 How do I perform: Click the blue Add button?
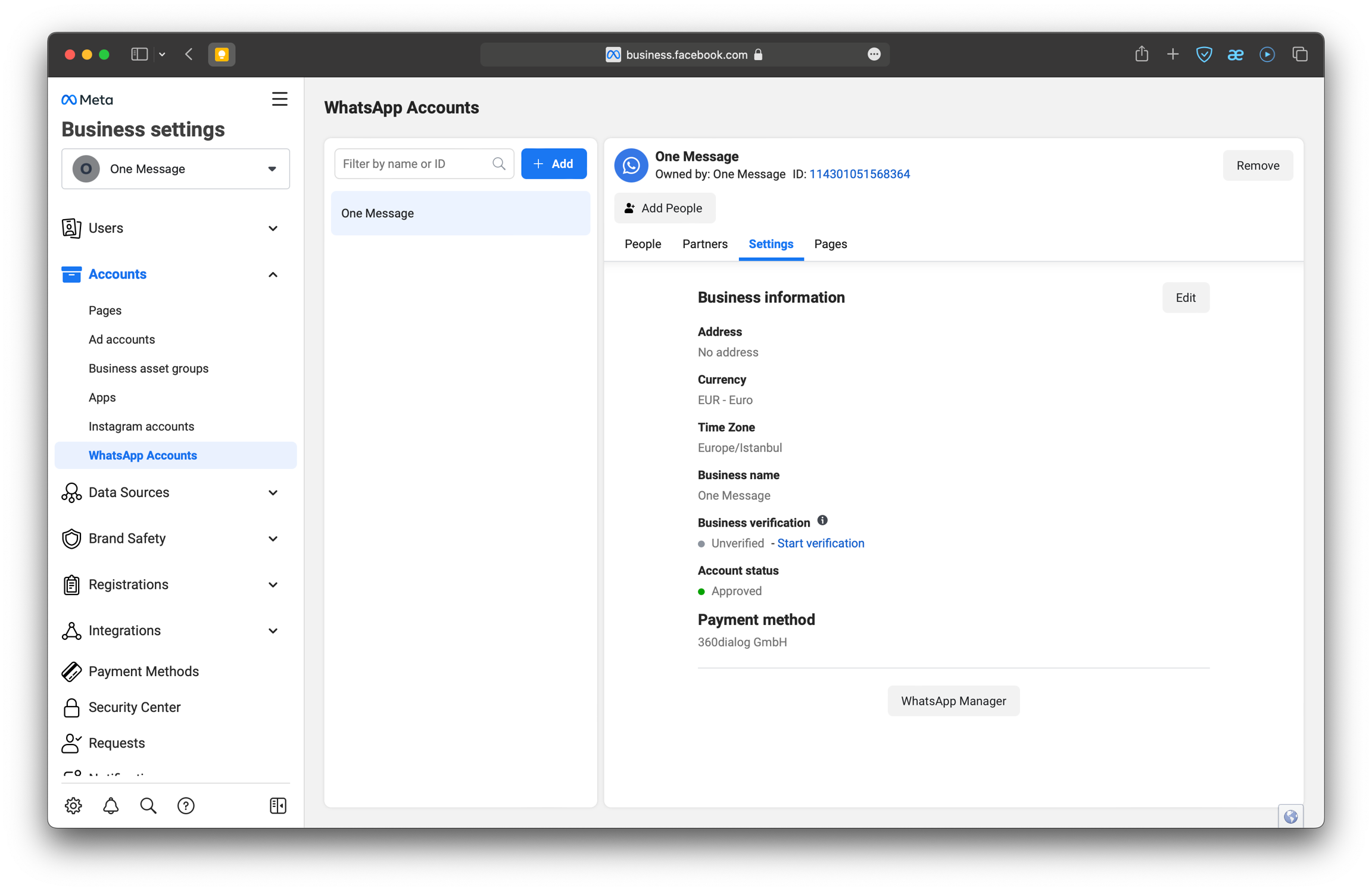point(553,164)
